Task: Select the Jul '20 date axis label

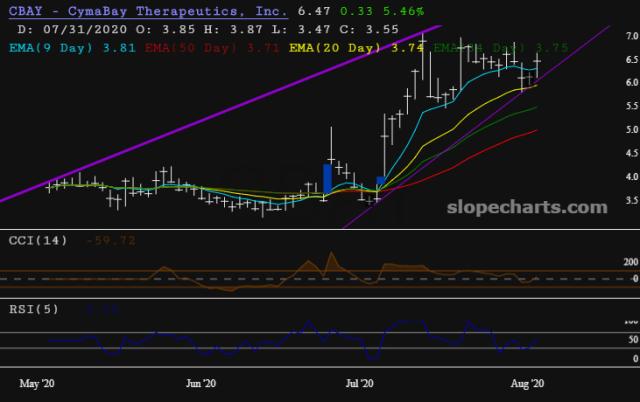Action: 359,383
